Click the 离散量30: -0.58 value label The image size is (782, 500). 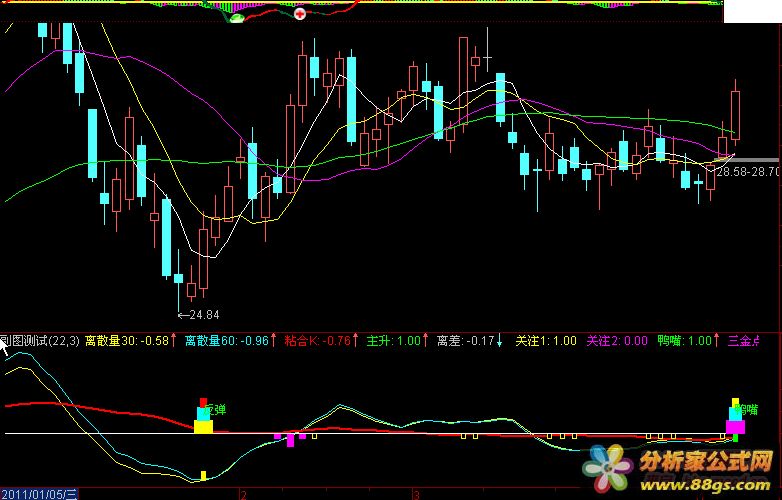coord(127,341)
